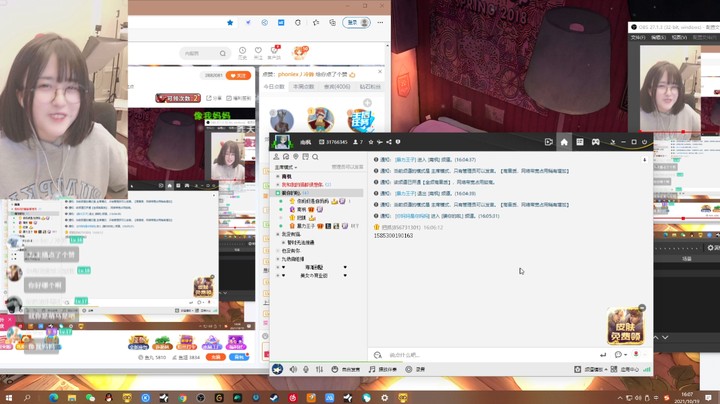Viewport: 720px width, 404px height.
Task: Open the home icon in chat client header
Action: [x=564, y=142]
